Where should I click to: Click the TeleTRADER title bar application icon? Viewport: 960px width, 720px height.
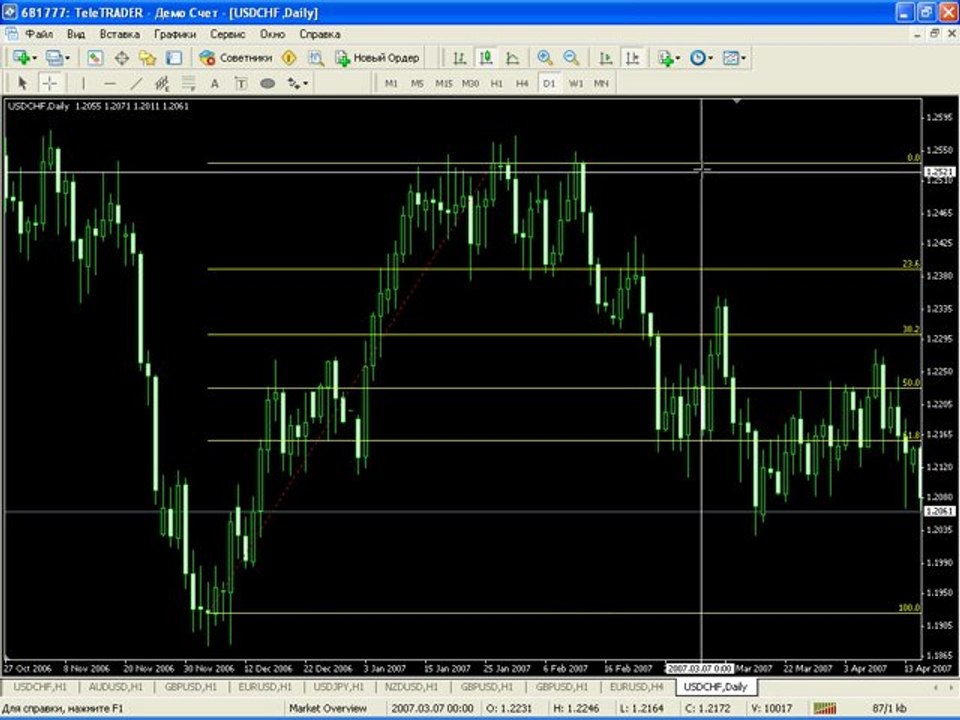click(9, 12)
